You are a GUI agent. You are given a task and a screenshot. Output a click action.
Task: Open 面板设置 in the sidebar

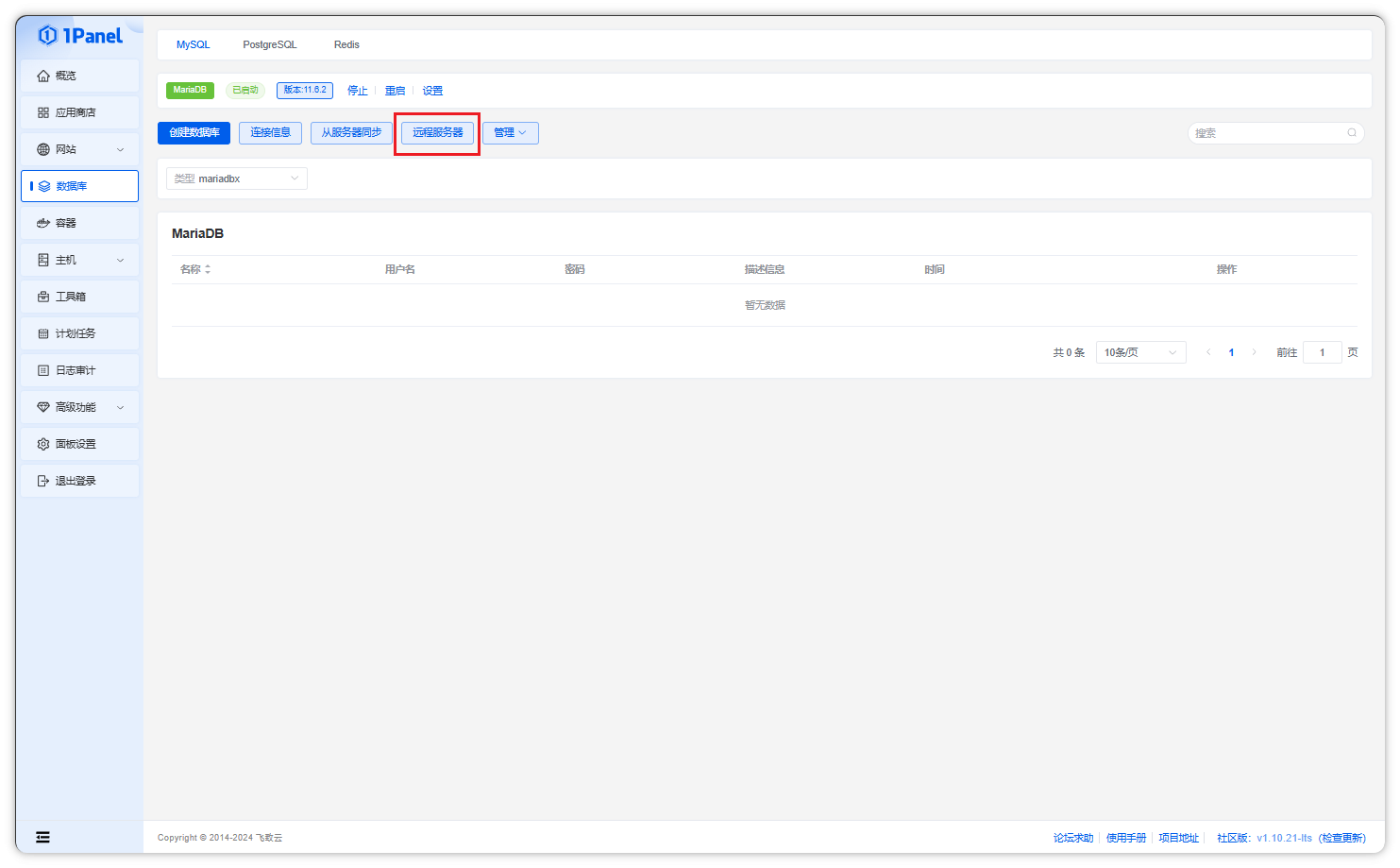[x=79, y=444]
